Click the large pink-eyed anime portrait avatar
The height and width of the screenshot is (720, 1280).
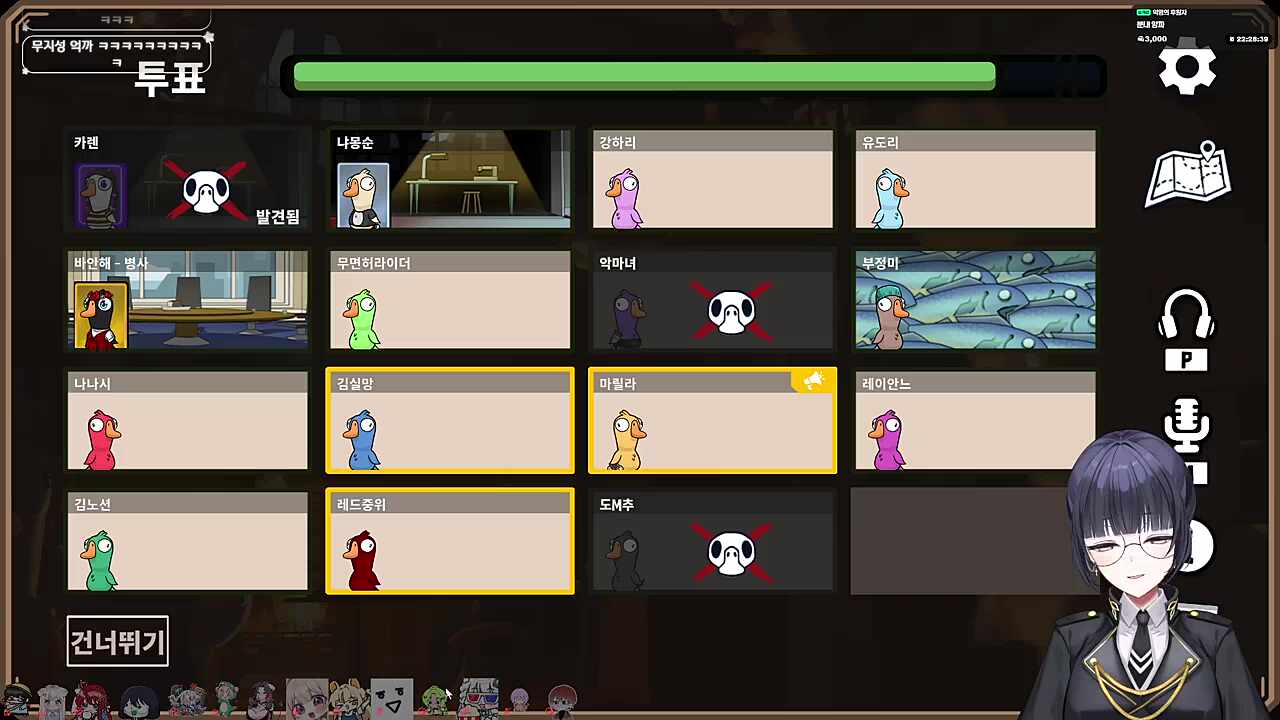click(x=306, y=699)
